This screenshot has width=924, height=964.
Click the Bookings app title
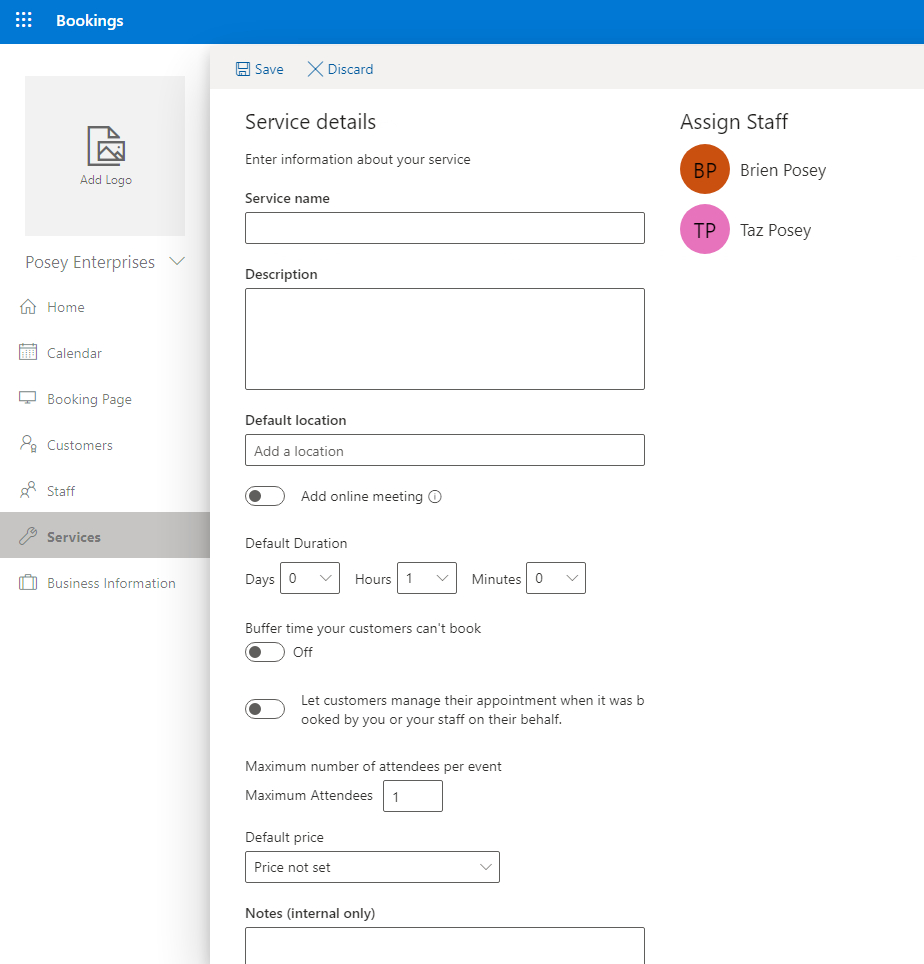pos(90,20)
